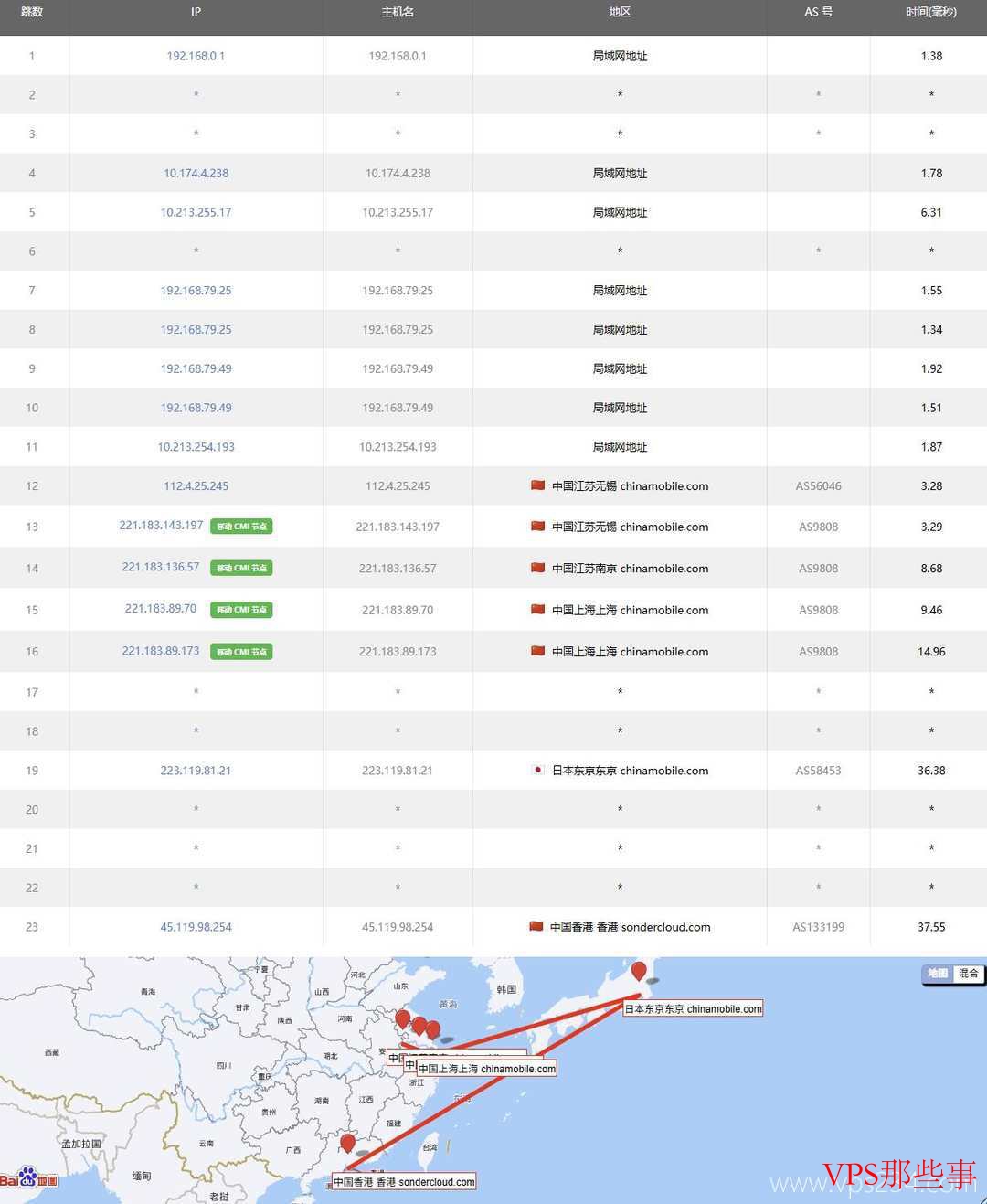987x1204 pixels.
Task: Click the time value 14.96
Action: (x=931, y=652)
